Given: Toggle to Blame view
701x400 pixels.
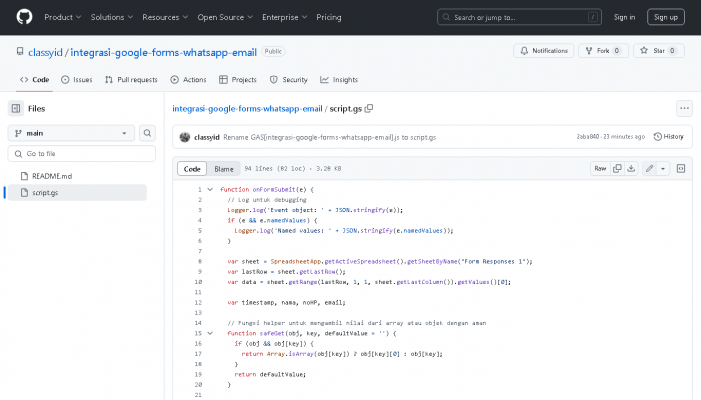Looking at the screenshot, I should [223, 169].
